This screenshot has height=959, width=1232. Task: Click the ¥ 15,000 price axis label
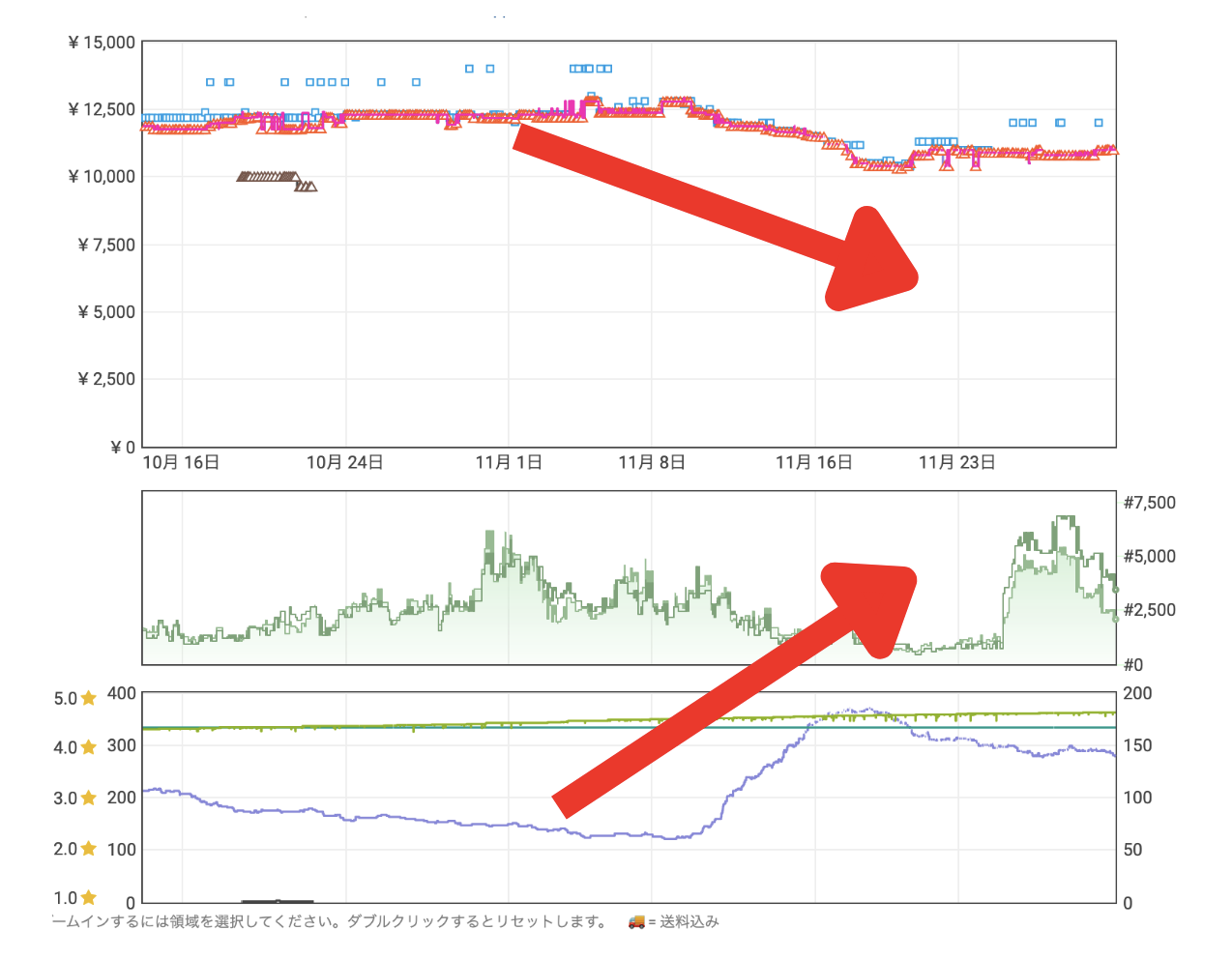click(x=102, y=43)
